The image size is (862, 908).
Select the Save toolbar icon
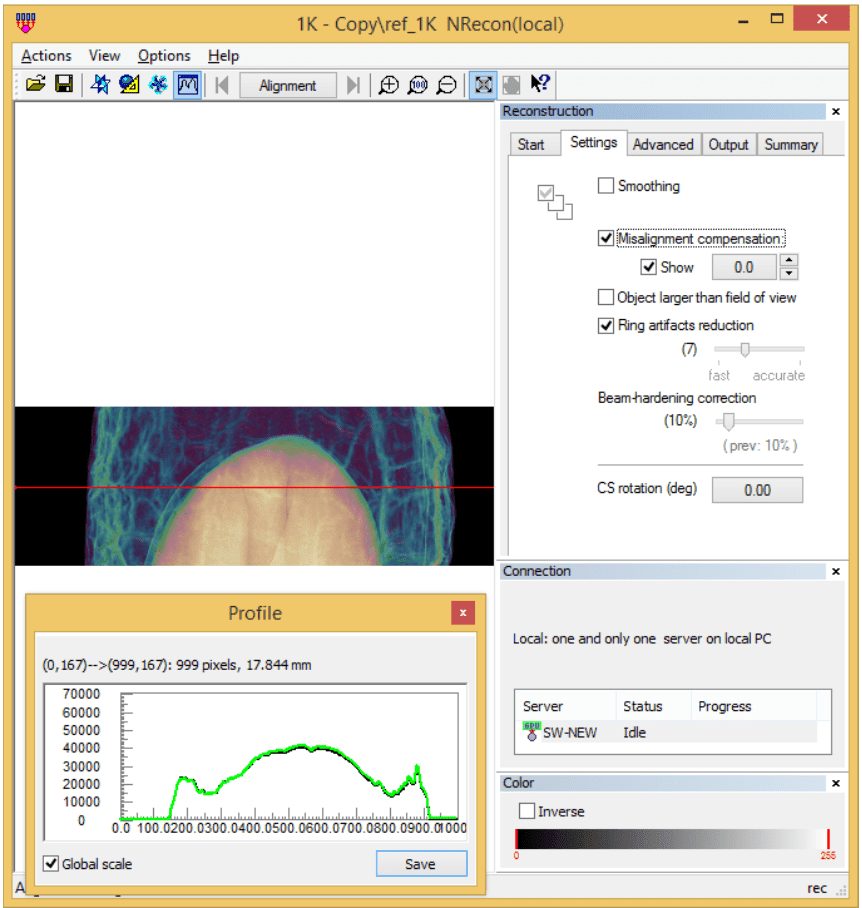(x=63, y=85)
